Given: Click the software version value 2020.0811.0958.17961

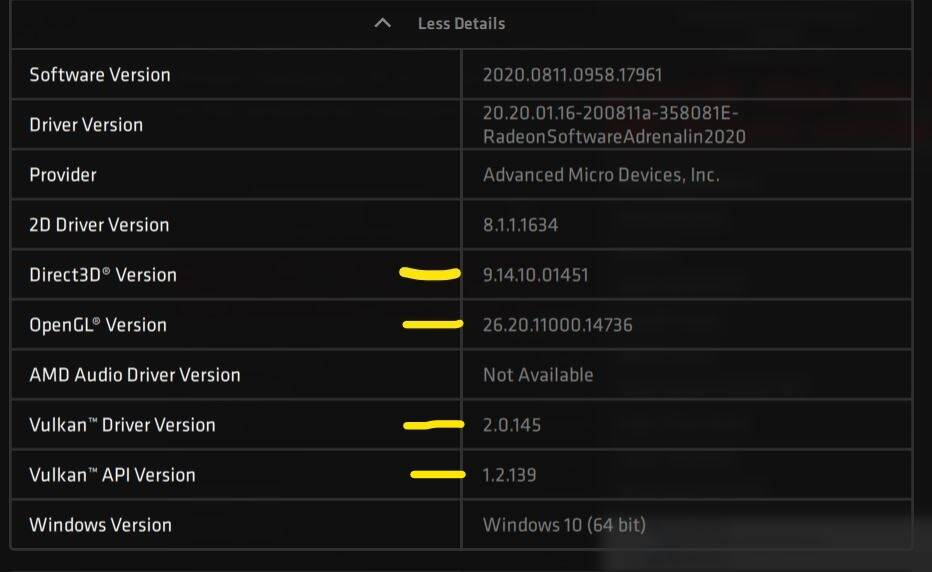Looking at the screenshot, I should 572,75.
